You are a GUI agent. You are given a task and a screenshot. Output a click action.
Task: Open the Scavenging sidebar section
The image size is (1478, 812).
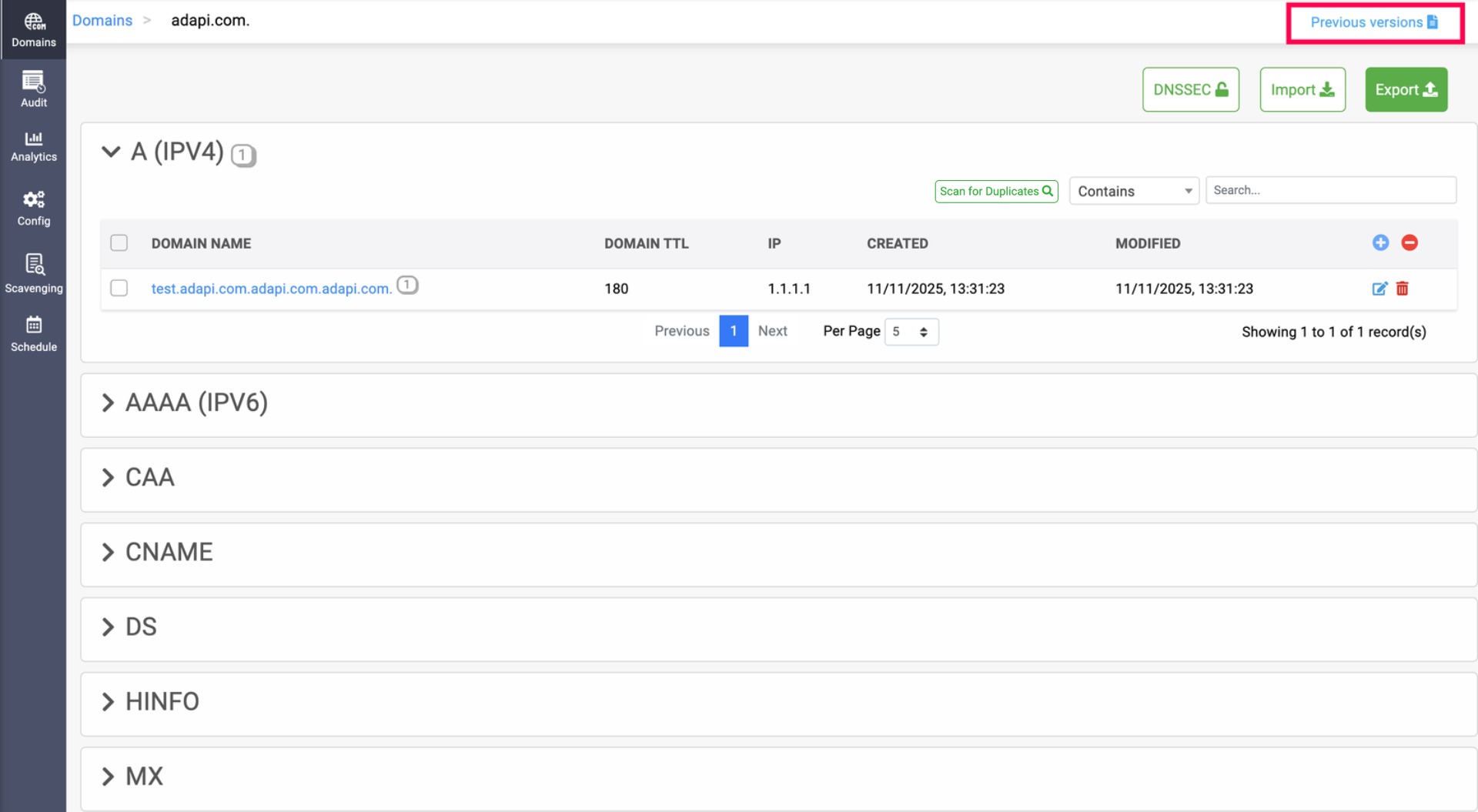click(33, 274)
